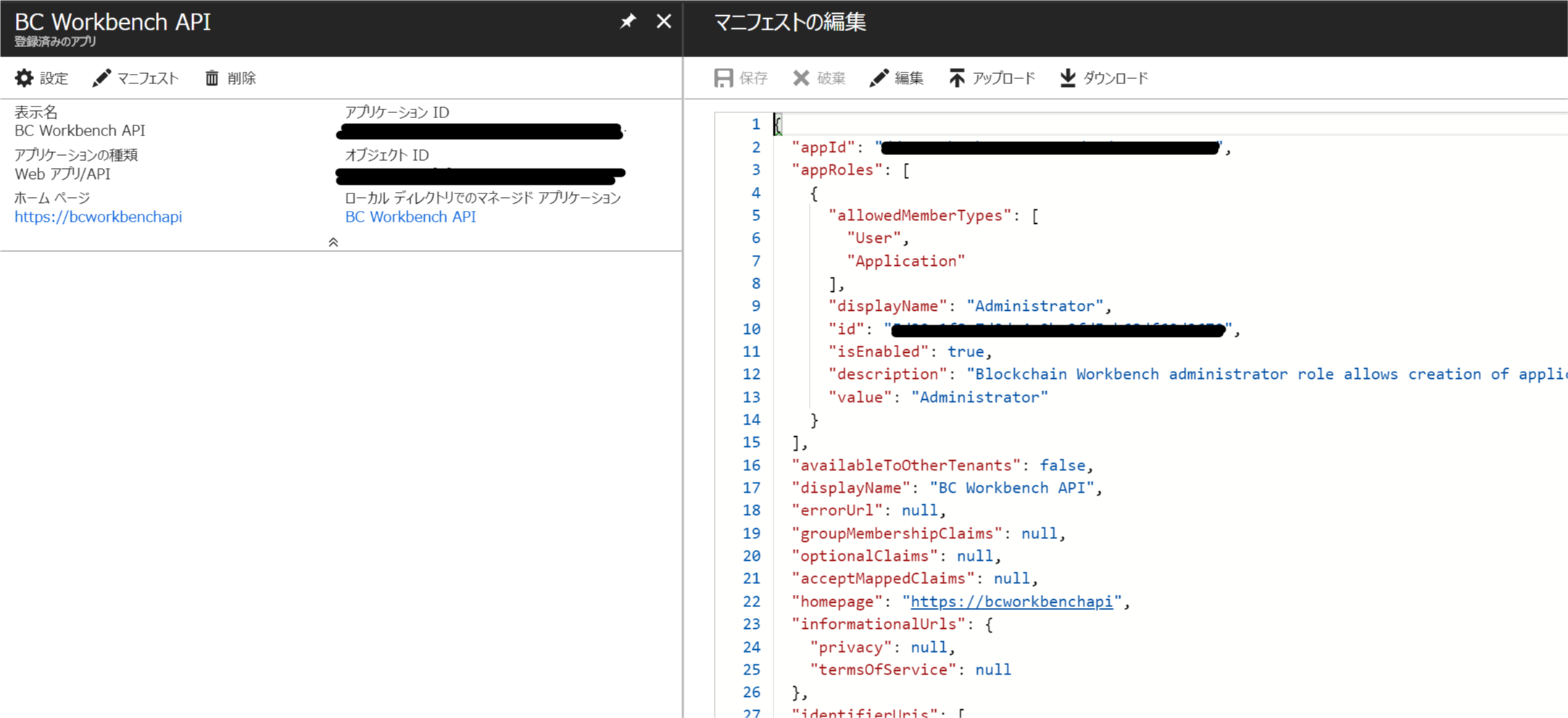Click the "isEnabled" true value
This screenshot has width=1568, height=718.
966,351
